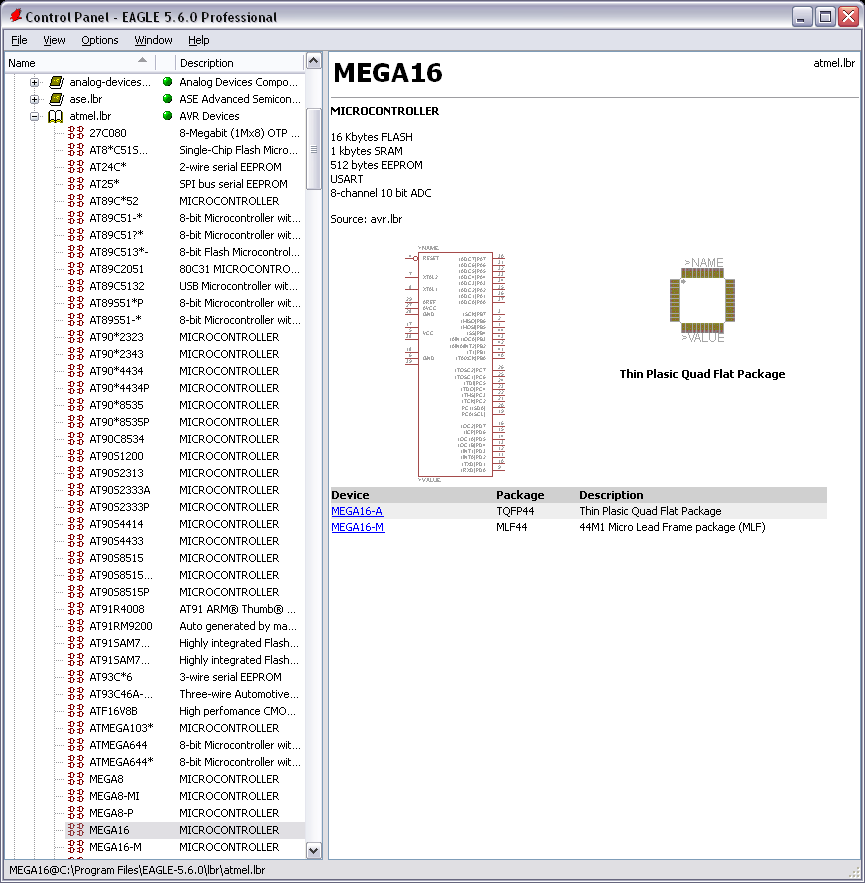The image size is (865, 883).
Task: Select the AT90S2333A tree entry
Action: 119,490
